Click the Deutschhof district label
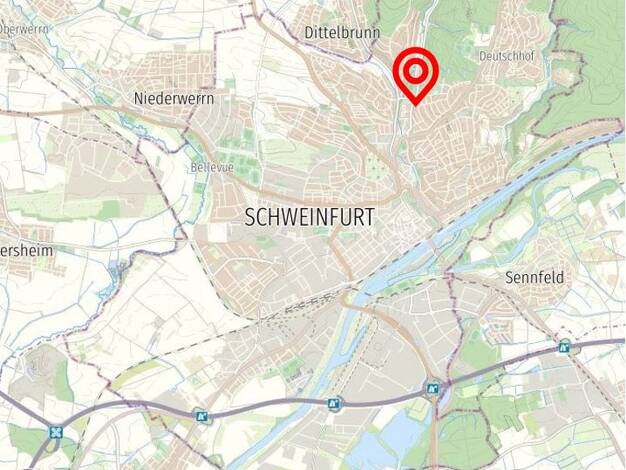The height and width of the screenshot is (470, 626). (x=506, y=56)
